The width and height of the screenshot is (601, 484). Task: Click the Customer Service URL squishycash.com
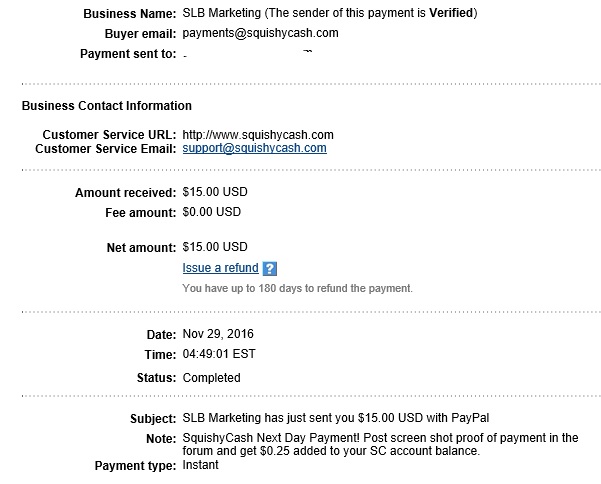pos(257,134)
